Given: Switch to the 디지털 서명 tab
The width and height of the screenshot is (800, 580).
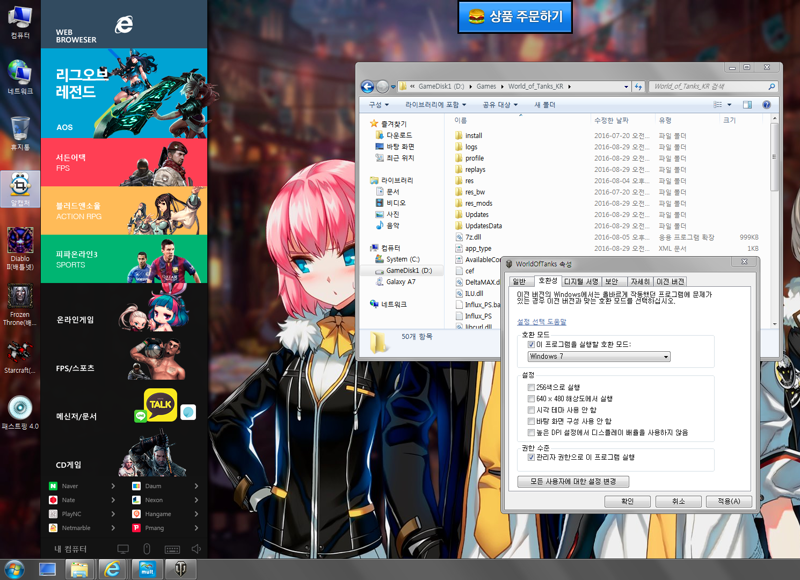Looking at the screenshot, I should pyautogui.click(x=581, y=282).
